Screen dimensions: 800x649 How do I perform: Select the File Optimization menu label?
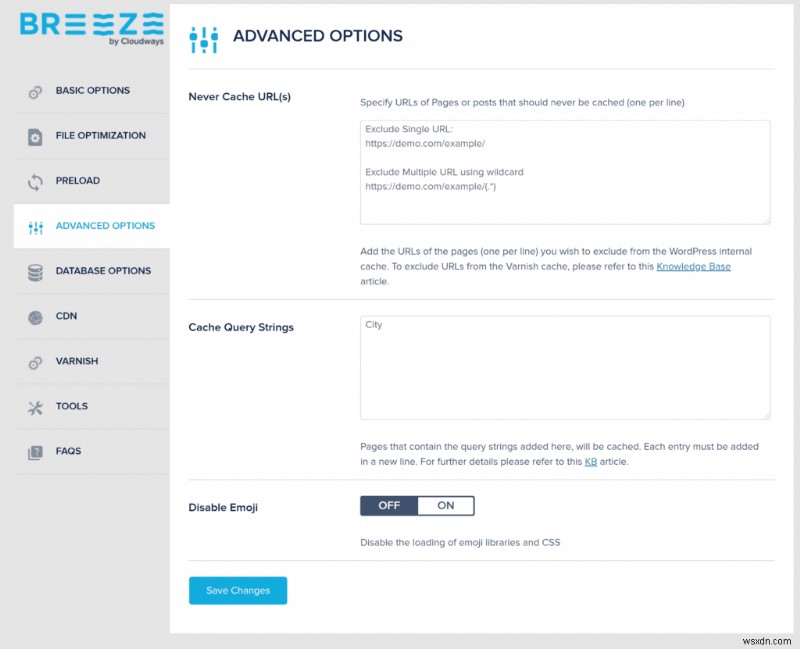point(101,136)
